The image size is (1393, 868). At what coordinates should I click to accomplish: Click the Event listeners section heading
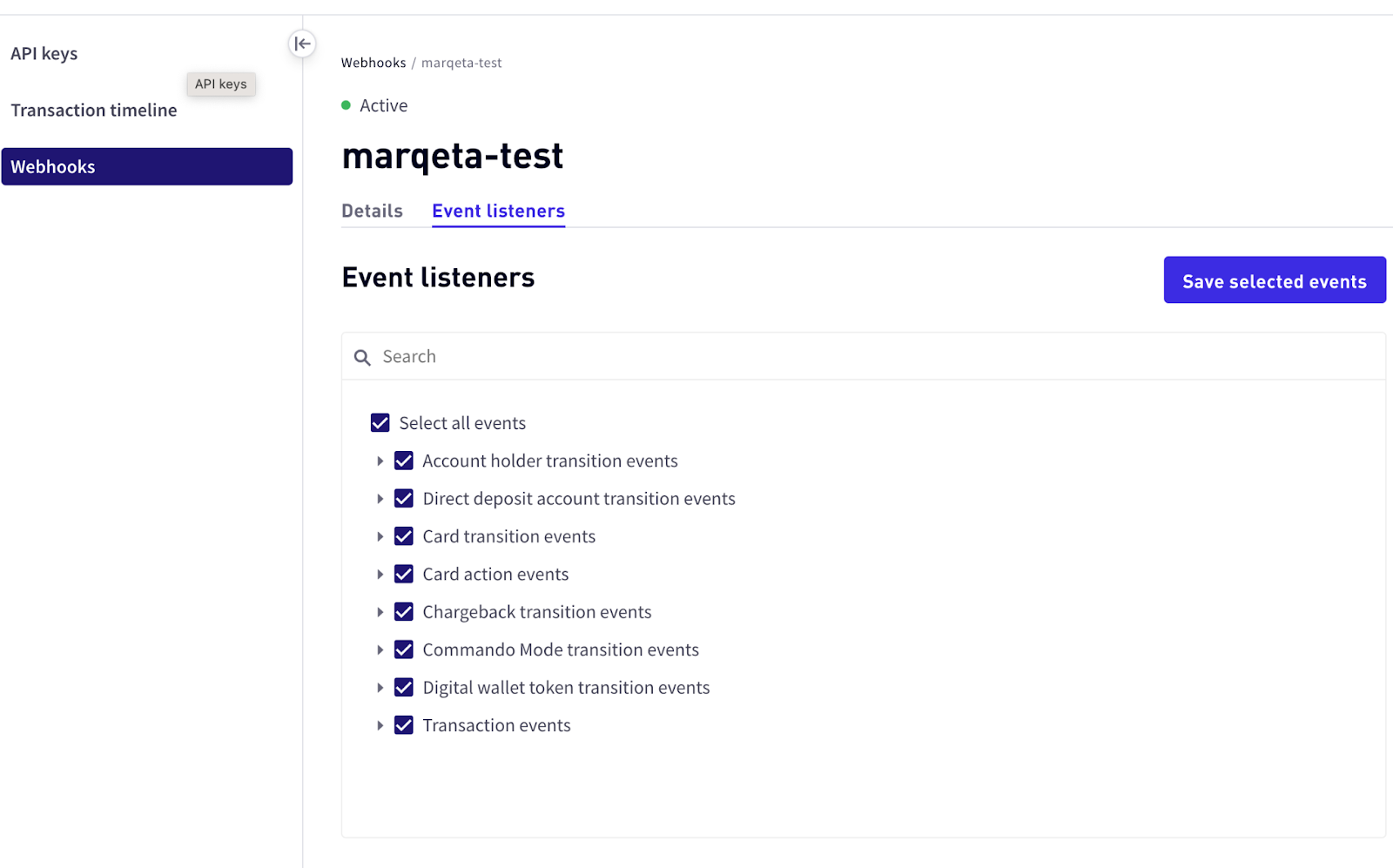click(x=438, y=278)
